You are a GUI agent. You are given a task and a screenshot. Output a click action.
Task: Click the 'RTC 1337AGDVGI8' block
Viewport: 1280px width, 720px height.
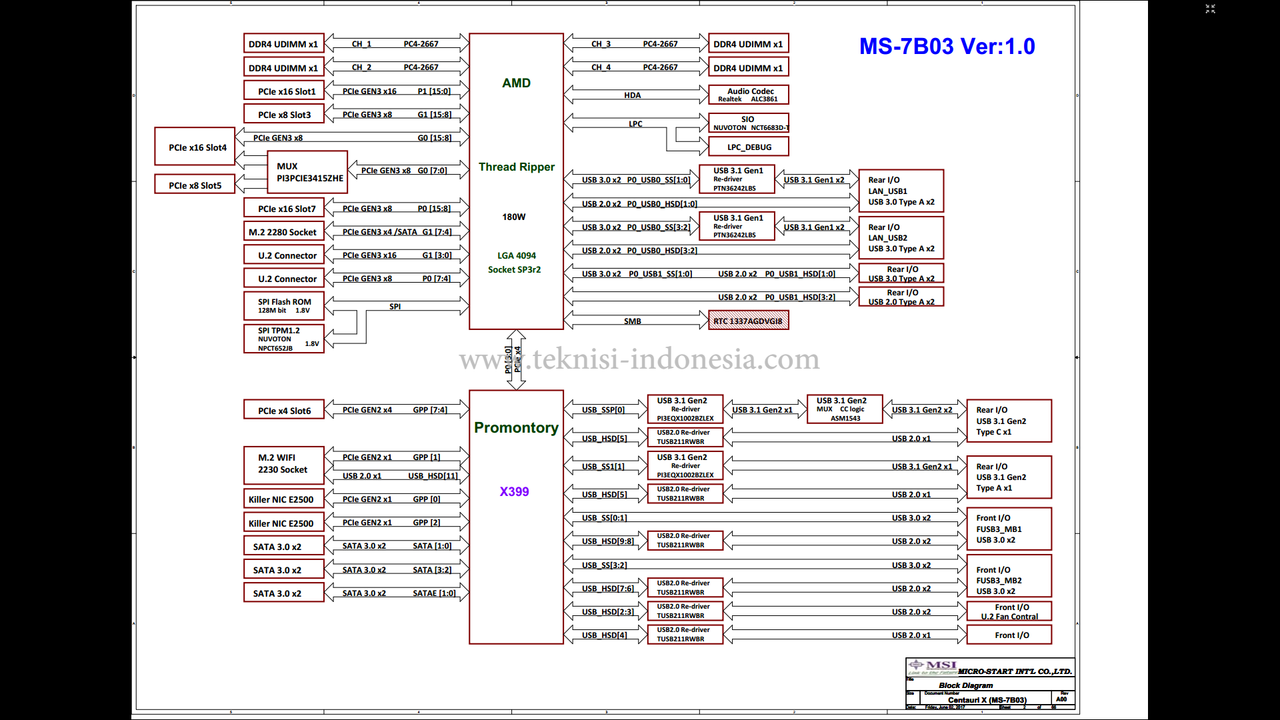[749, 320]
